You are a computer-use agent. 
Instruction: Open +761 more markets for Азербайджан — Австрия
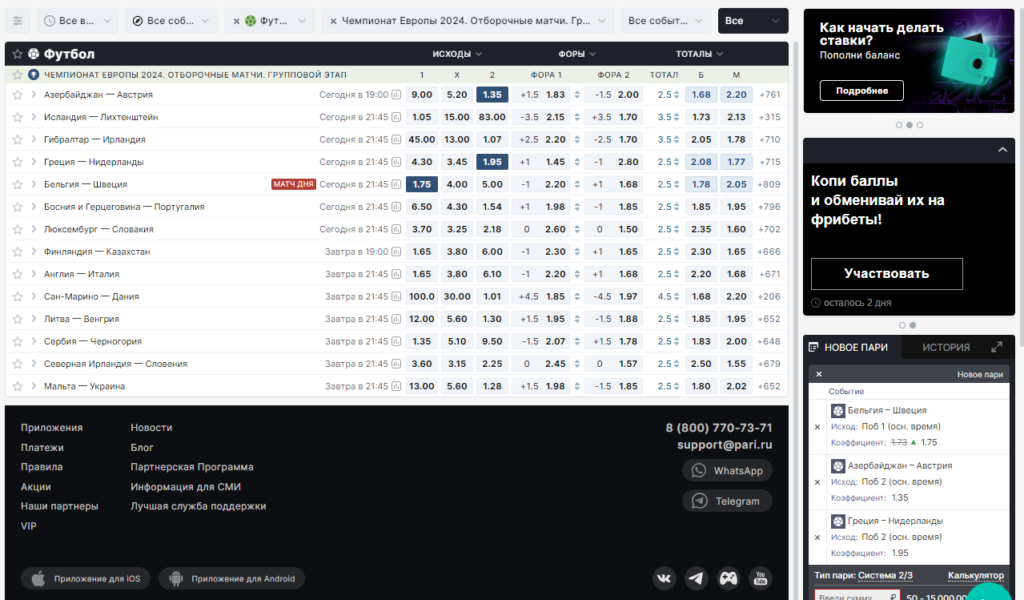pyautogui.click(x=770, y=95)
